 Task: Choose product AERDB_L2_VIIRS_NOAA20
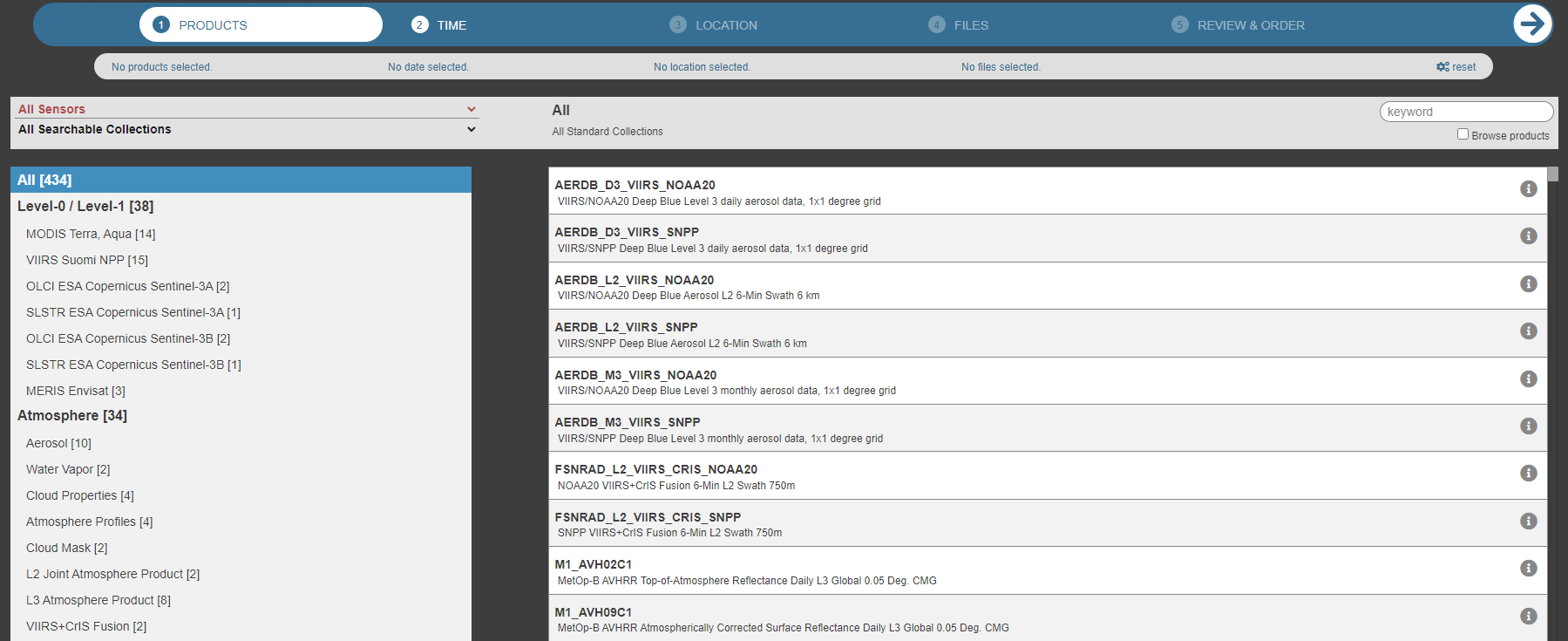coord(1048,286)
